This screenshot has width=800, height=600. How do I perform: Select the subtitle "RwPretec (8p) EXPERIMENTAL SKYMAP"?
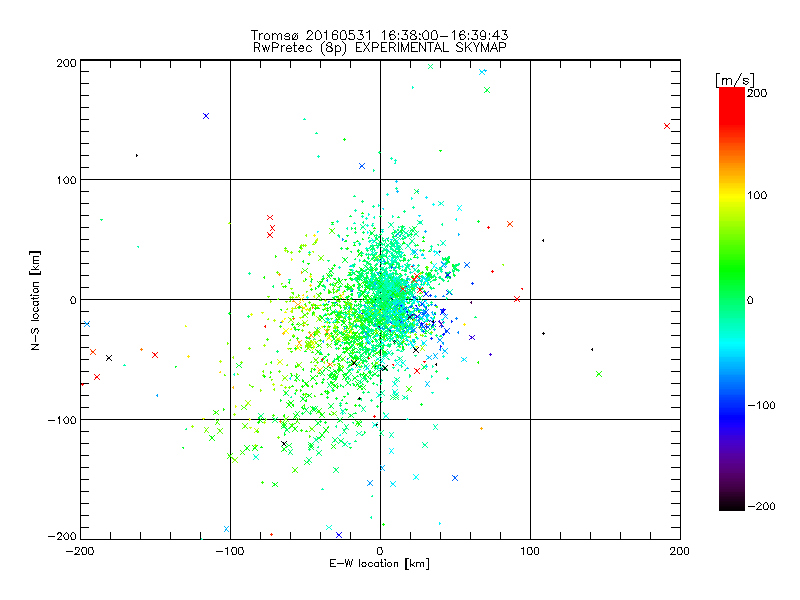[380, 47]
